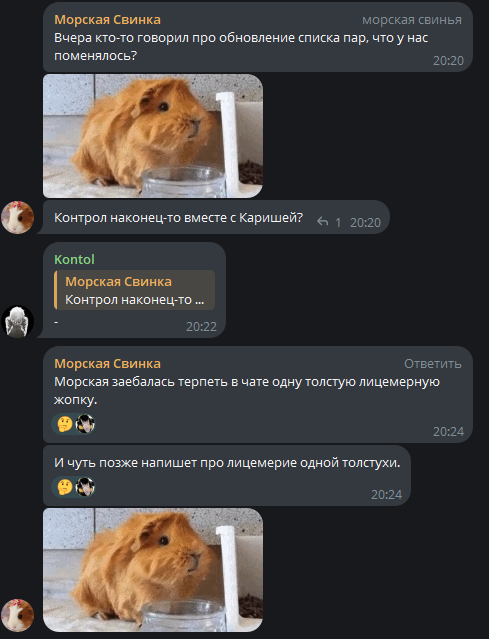Click the reply count '1' next to arrow
489x639 pixels.
click(x=338, y=223)
